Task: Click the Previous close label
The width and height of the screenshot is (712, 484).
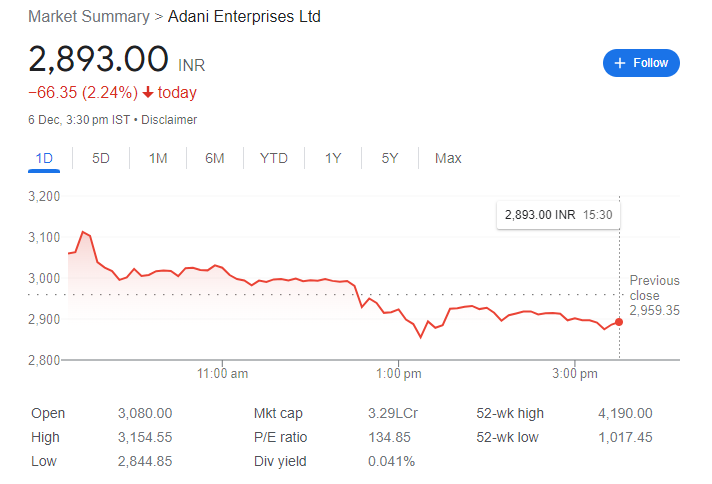Action: click(x=654, y=288)
